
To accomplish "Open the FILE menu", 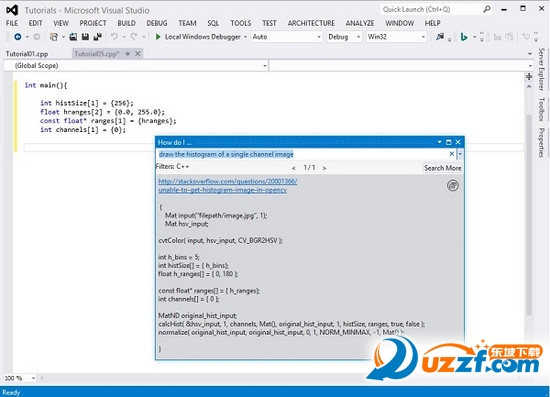I will point(12,23).
